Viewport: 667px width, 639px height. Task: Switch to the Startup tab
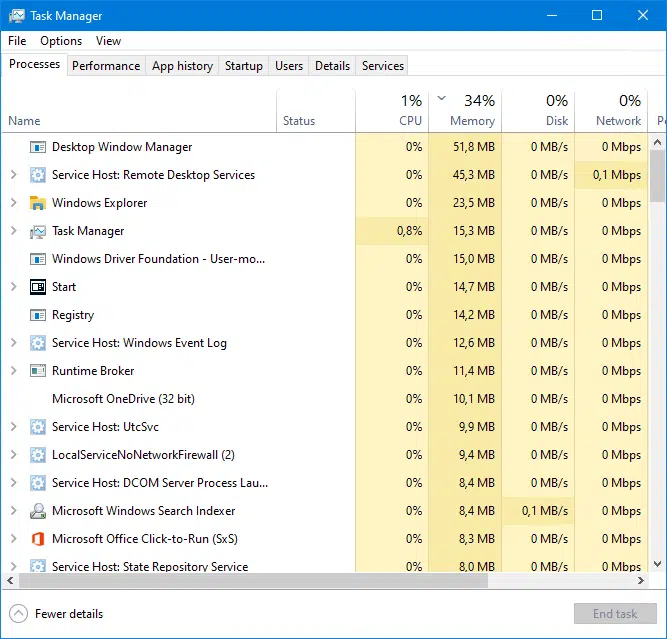click(x=244, y=66)
